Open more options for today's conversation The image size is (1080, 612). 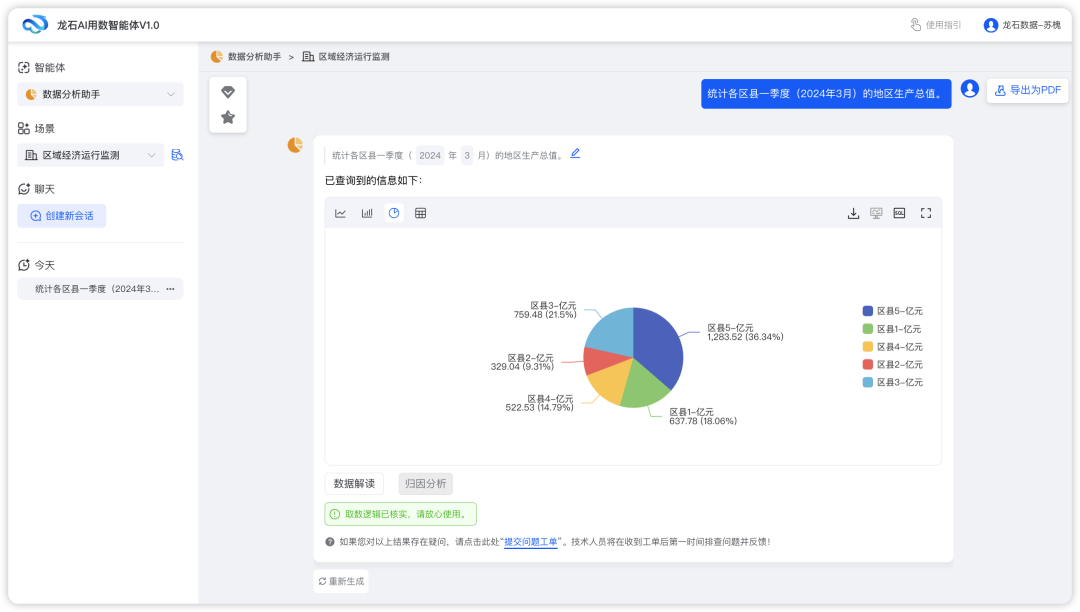tap(170, 289)
